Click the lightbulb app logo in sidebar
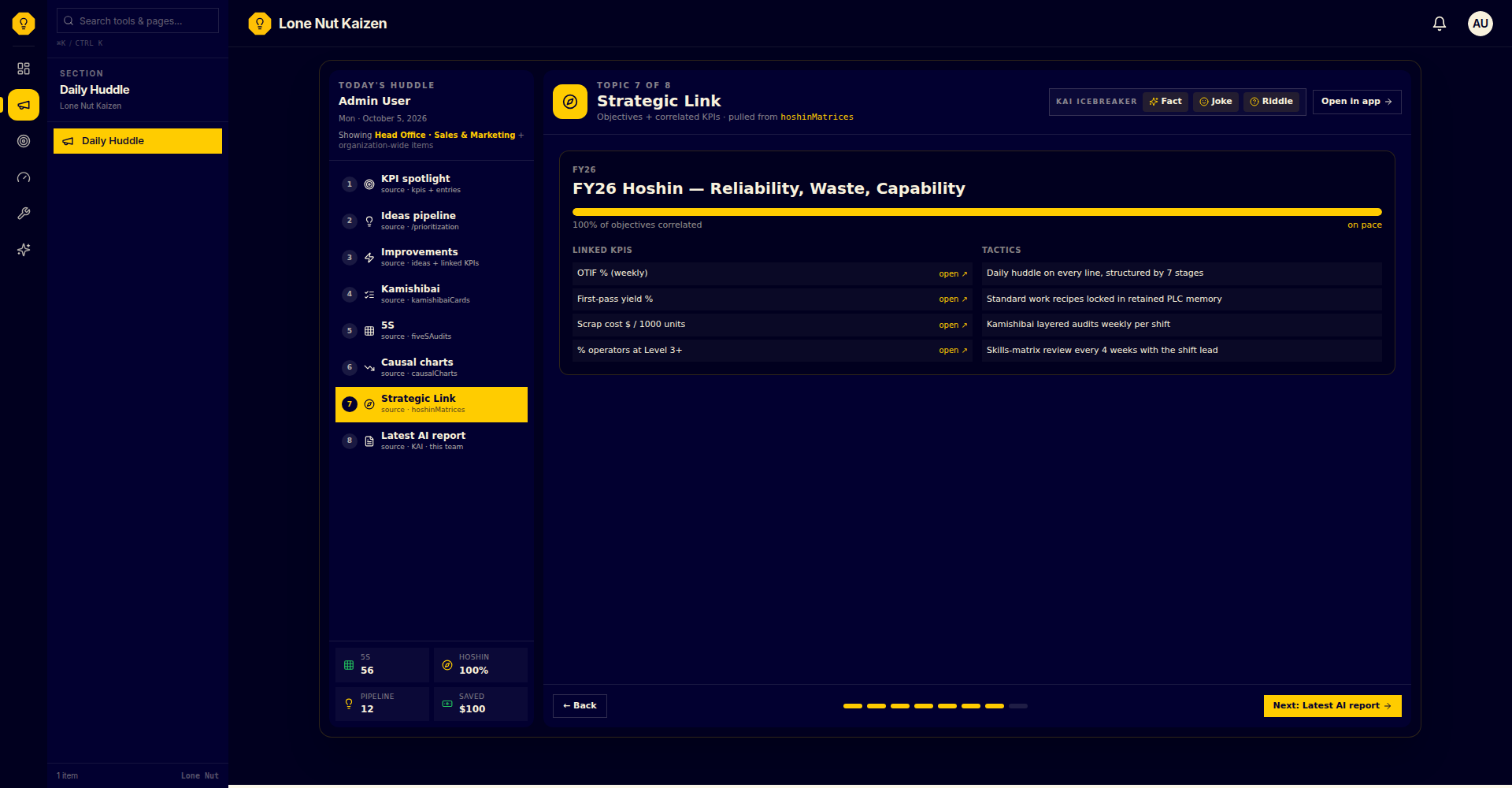Viewport: 1512px width, 788px height. pos(24,24)
